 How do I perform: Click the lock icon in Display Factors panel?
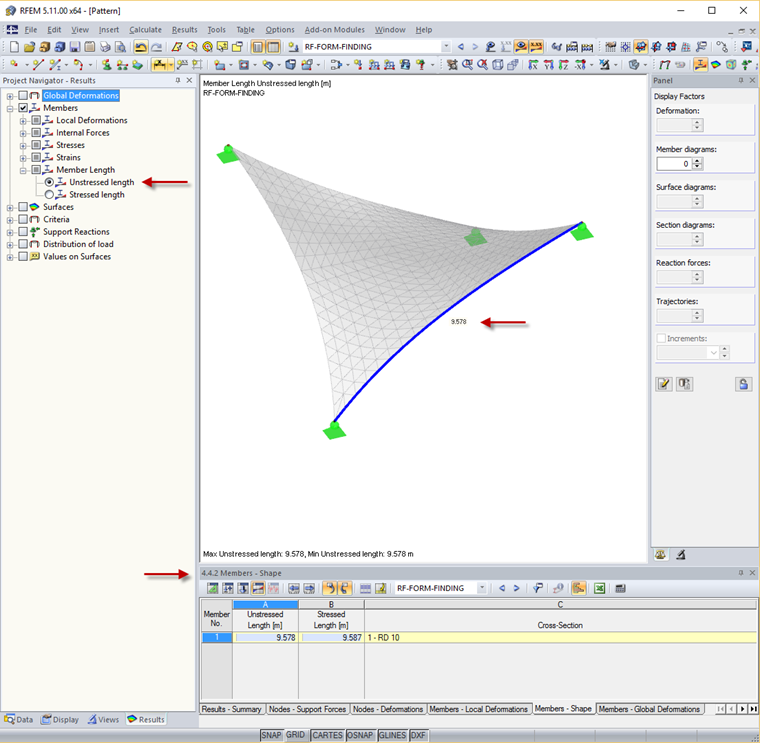pos(743,384)
